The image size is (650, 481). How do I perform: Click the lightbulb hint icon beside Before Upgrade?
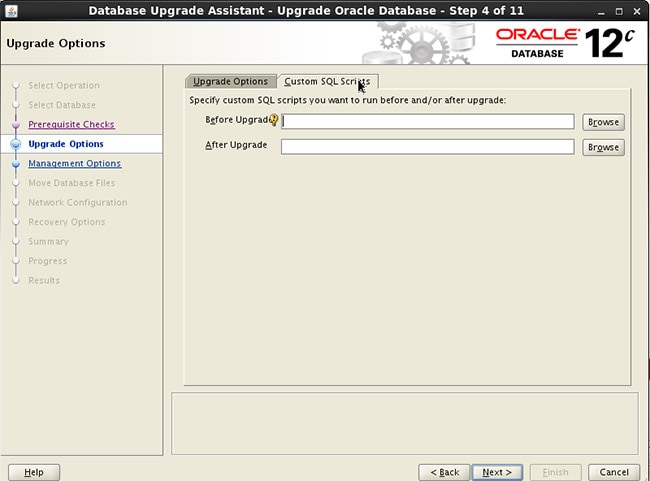(x=274, y=120)
